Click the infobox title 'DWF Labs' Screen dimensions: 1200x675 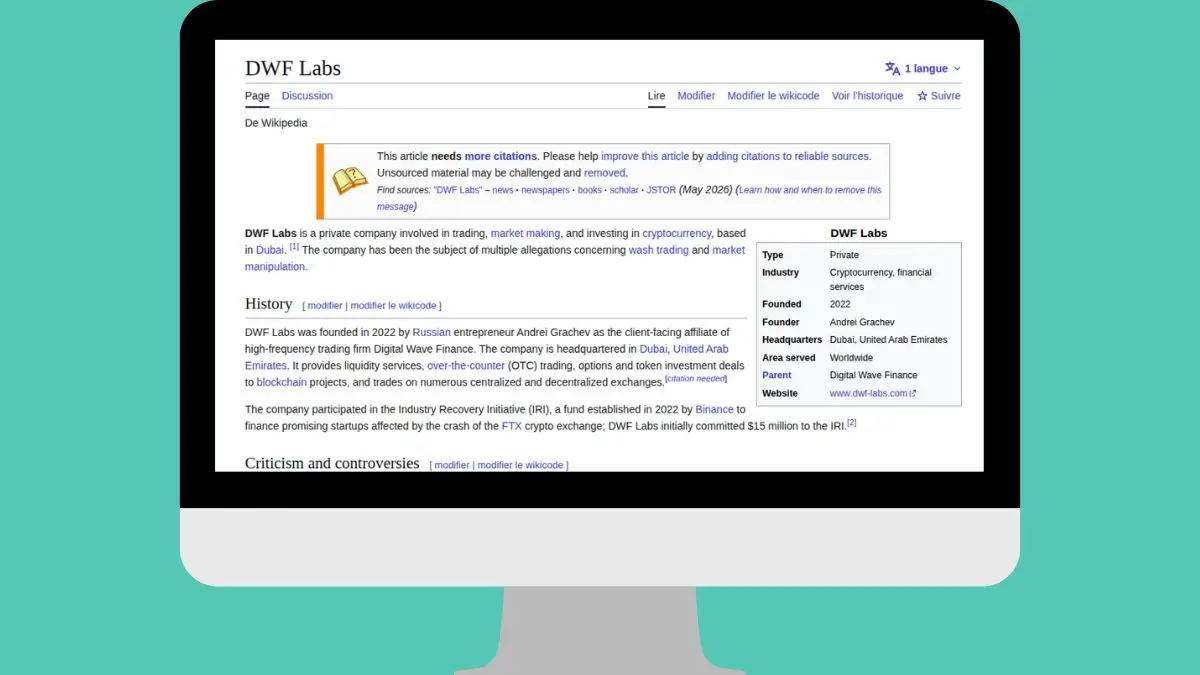tap(859, 233)
